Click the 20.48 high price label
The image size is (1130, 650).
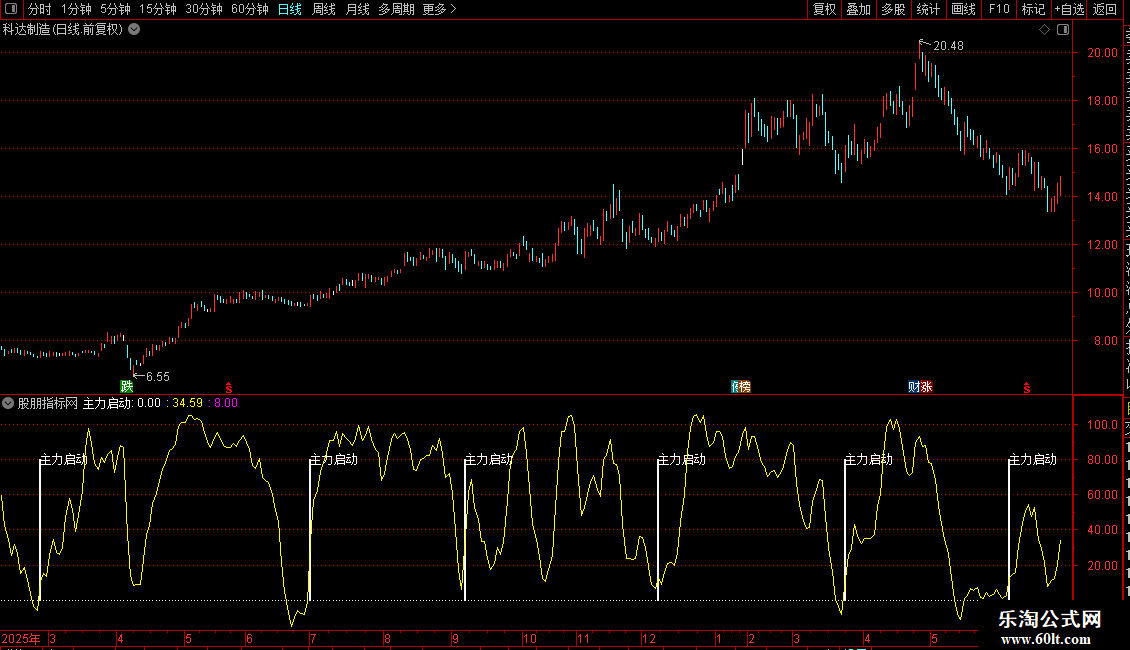click(x=948, y=45)
